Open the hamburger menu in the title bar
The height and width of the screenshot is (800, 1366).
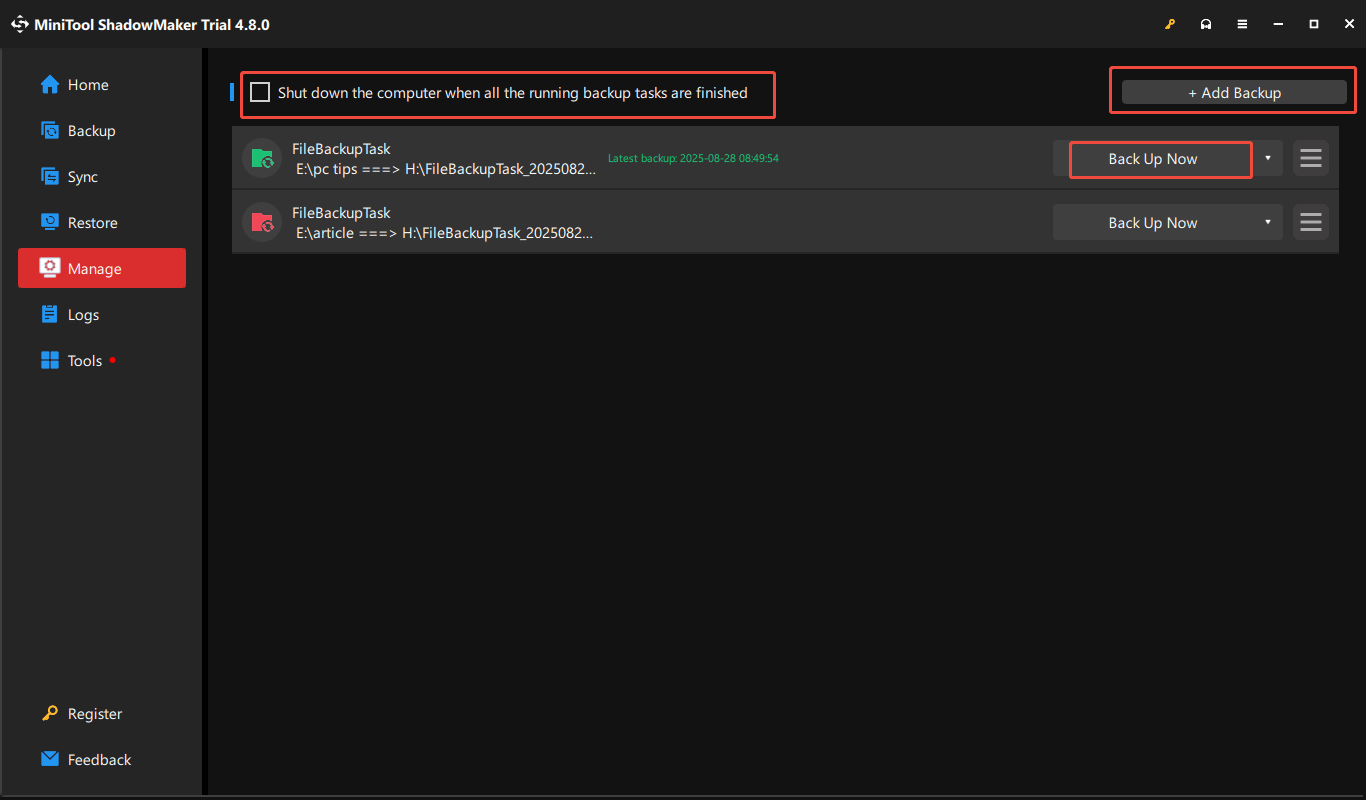pyautogui.click(x=1242, y=23)
